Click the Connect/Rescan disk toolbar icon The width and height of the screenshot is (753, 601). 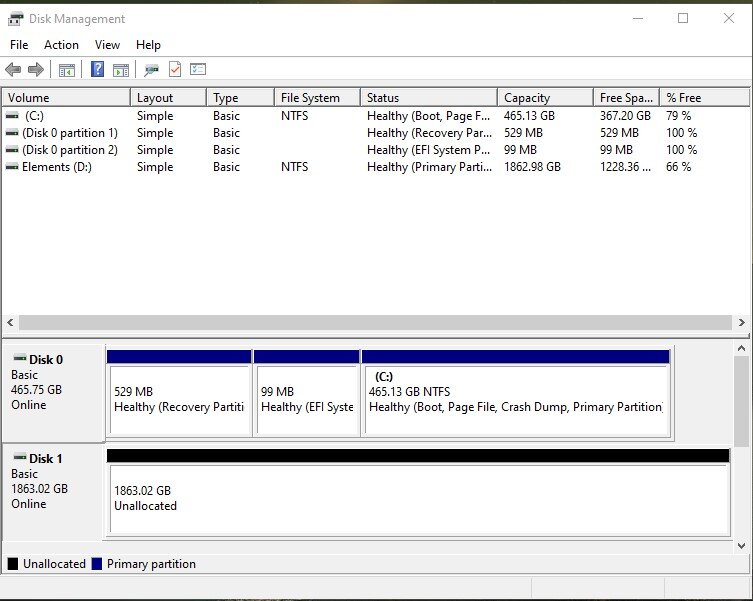click(151, 70)
